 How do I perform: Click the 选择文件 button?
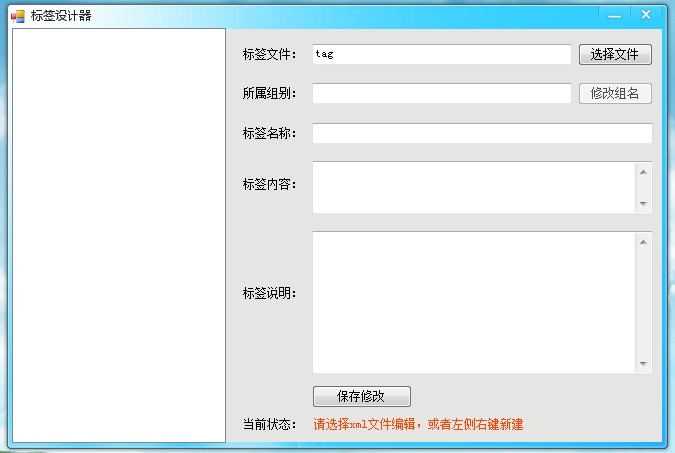tap(615, 54)
